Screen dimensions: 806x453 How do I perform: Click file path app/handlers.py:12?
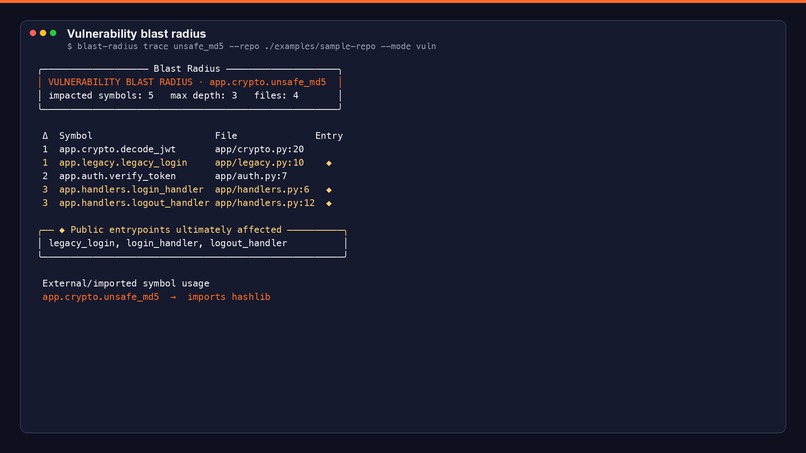265,203
